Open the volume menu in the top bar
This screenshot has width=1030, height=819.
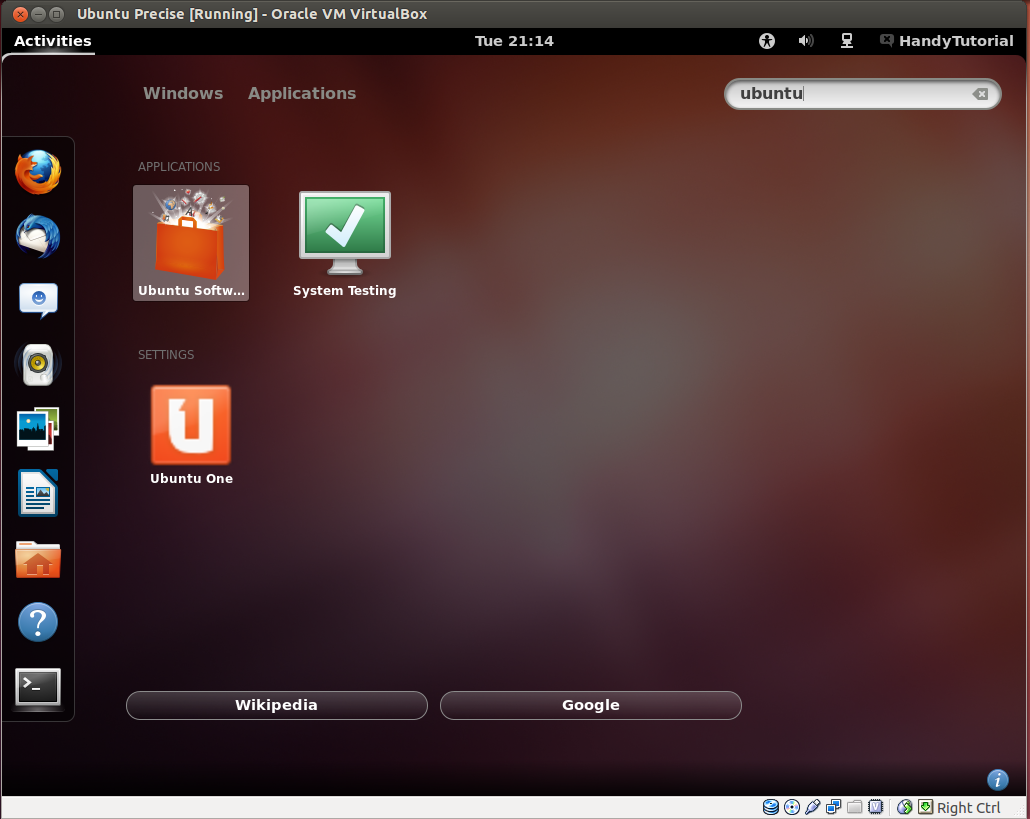click(806, 41)
